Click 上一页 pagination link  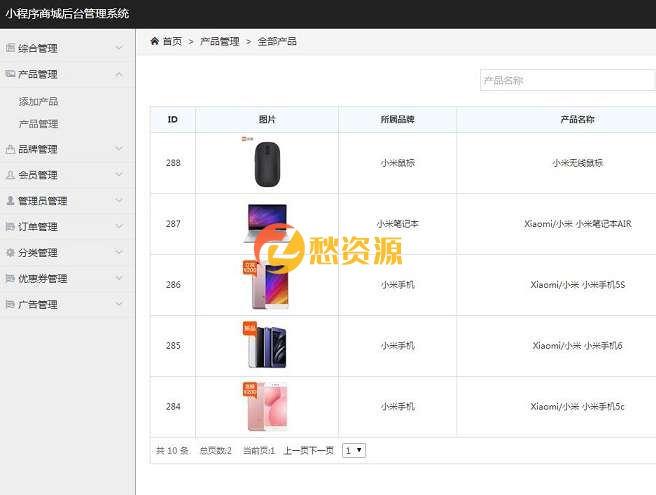tap(296, 451)
